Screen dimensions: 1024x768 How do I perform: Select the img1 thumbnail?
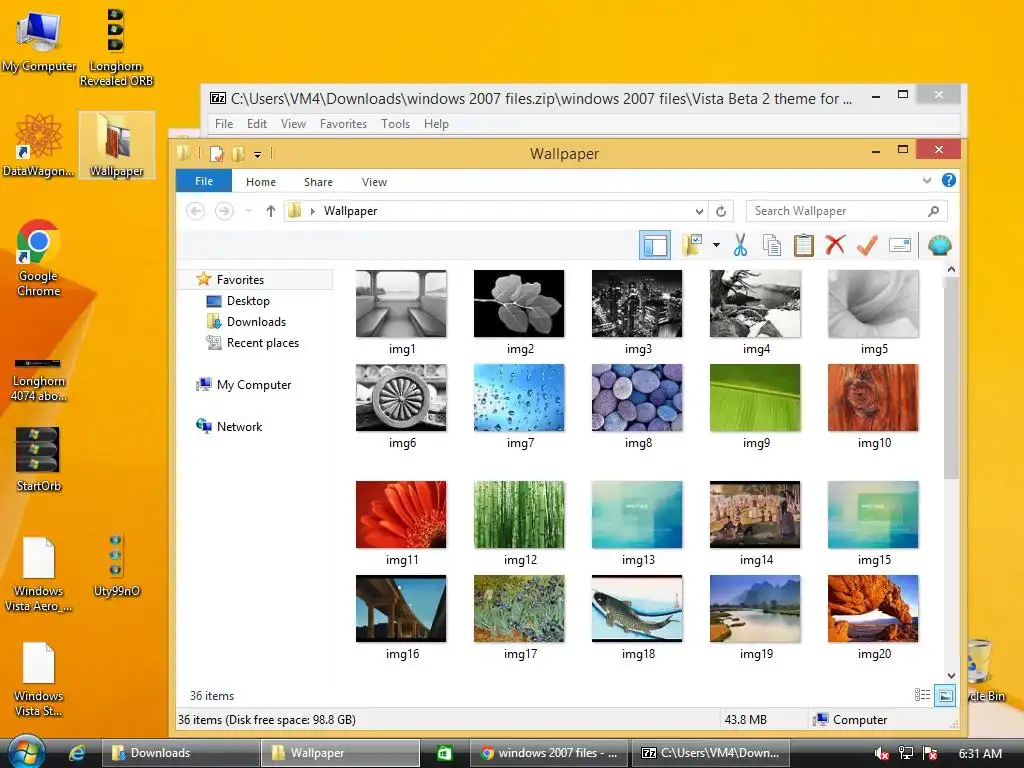coord(401,304)
